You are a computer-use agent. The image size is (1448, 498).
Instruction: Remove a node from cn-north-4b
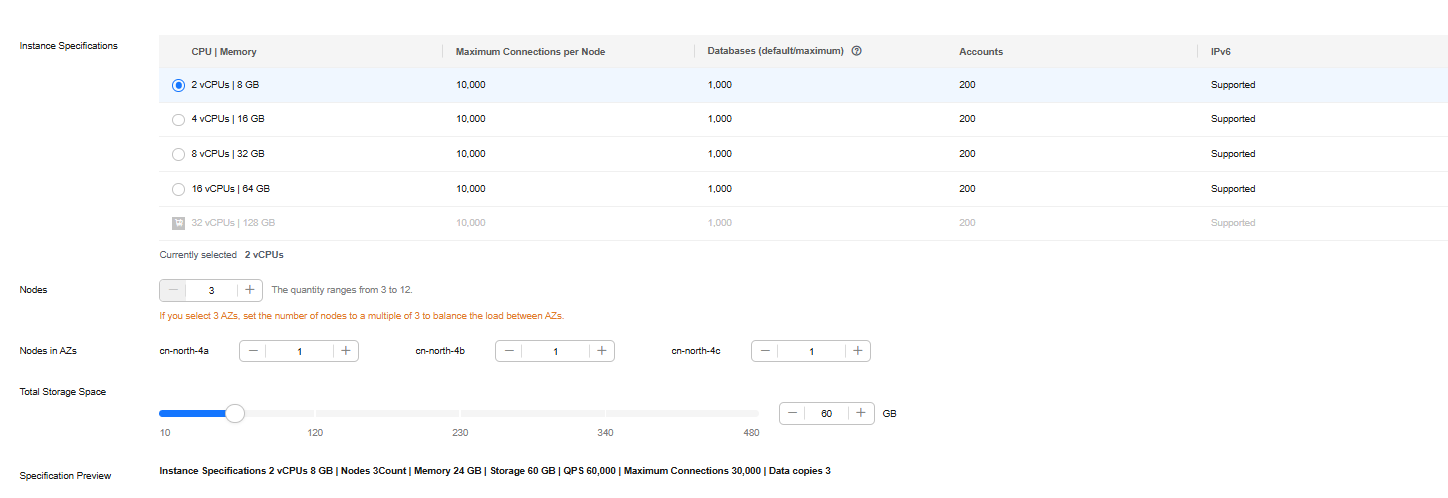coord(509,351)
